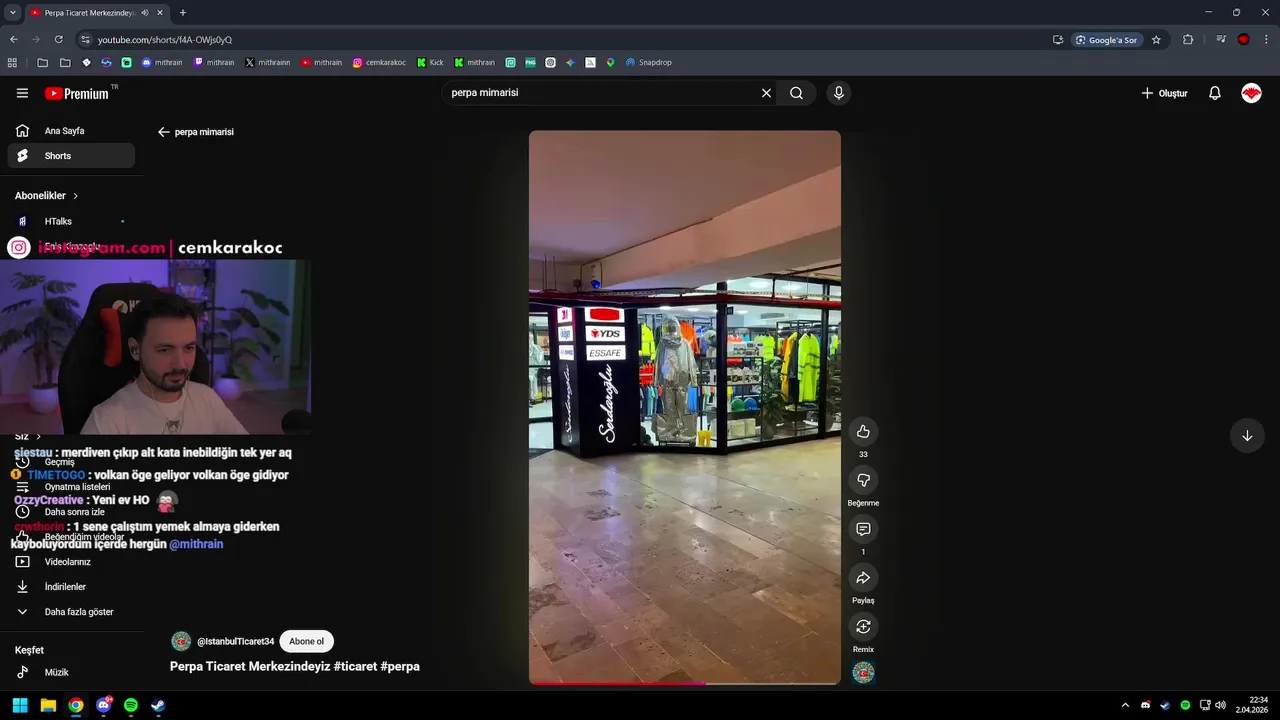Screen dimensions: 1280x720
Task: Open the Oluştur create menu
Action: [x=1165, y=93]
